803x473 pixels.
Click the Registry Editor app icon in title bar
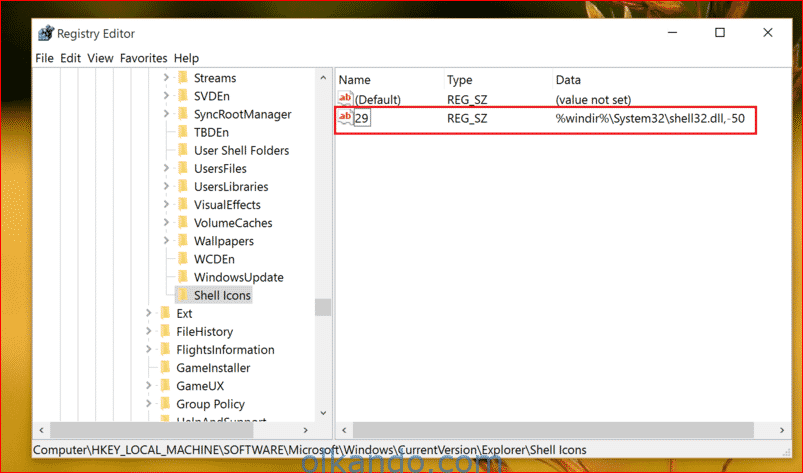pos(46,33)
